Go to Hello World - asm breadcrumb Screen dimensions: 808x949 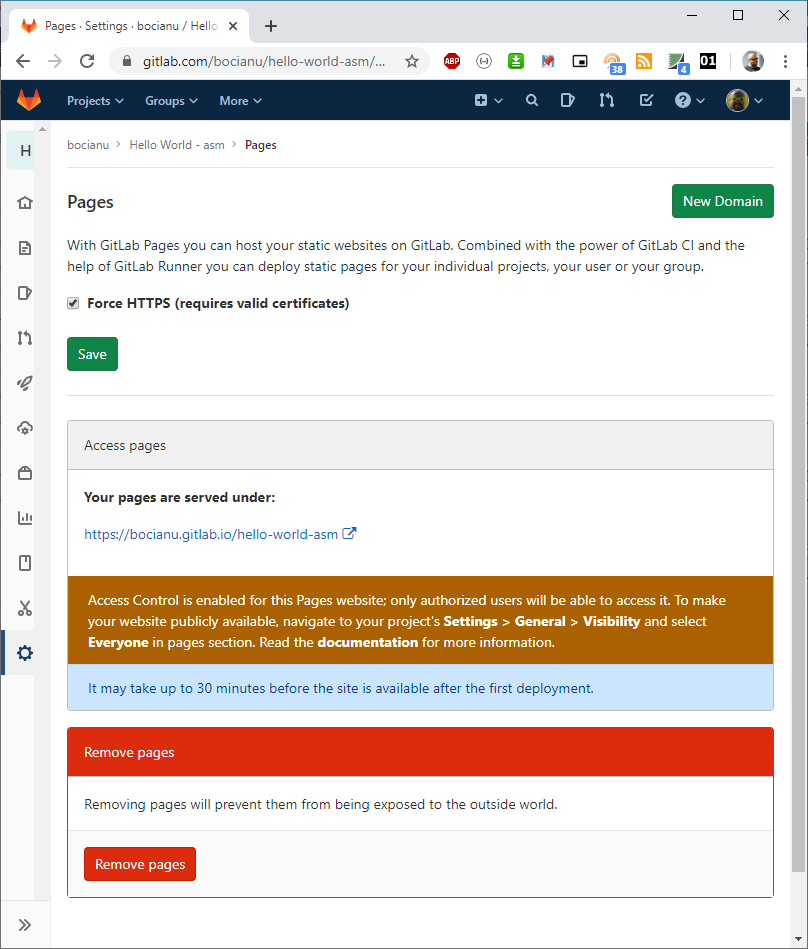pyautogui.click(x=177, y=145)
